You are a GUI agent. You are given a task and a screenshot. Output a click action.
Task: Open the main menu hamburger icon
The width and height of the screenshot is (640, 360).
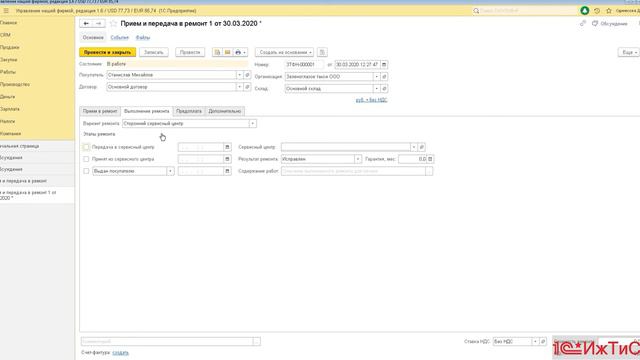6,11
